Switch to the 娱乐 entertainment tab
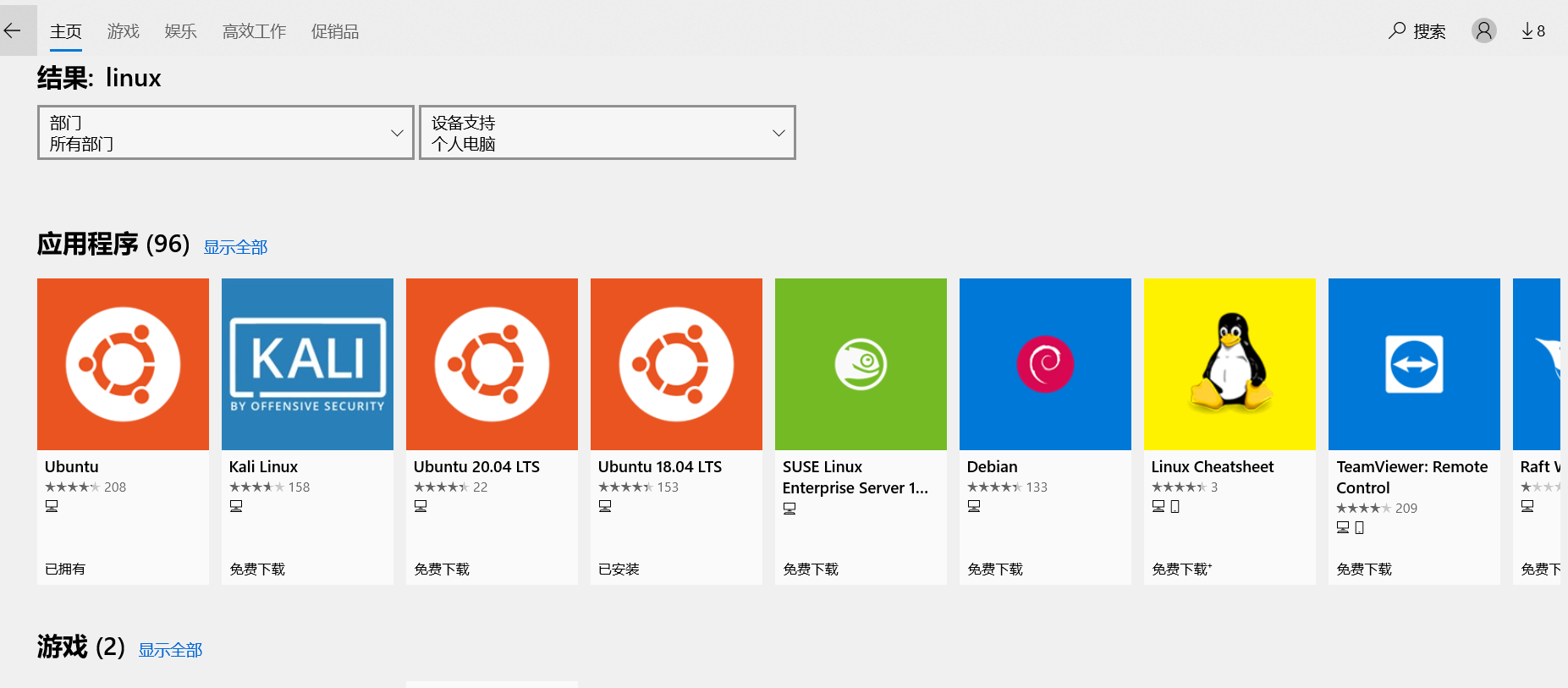 coord(181,31)
